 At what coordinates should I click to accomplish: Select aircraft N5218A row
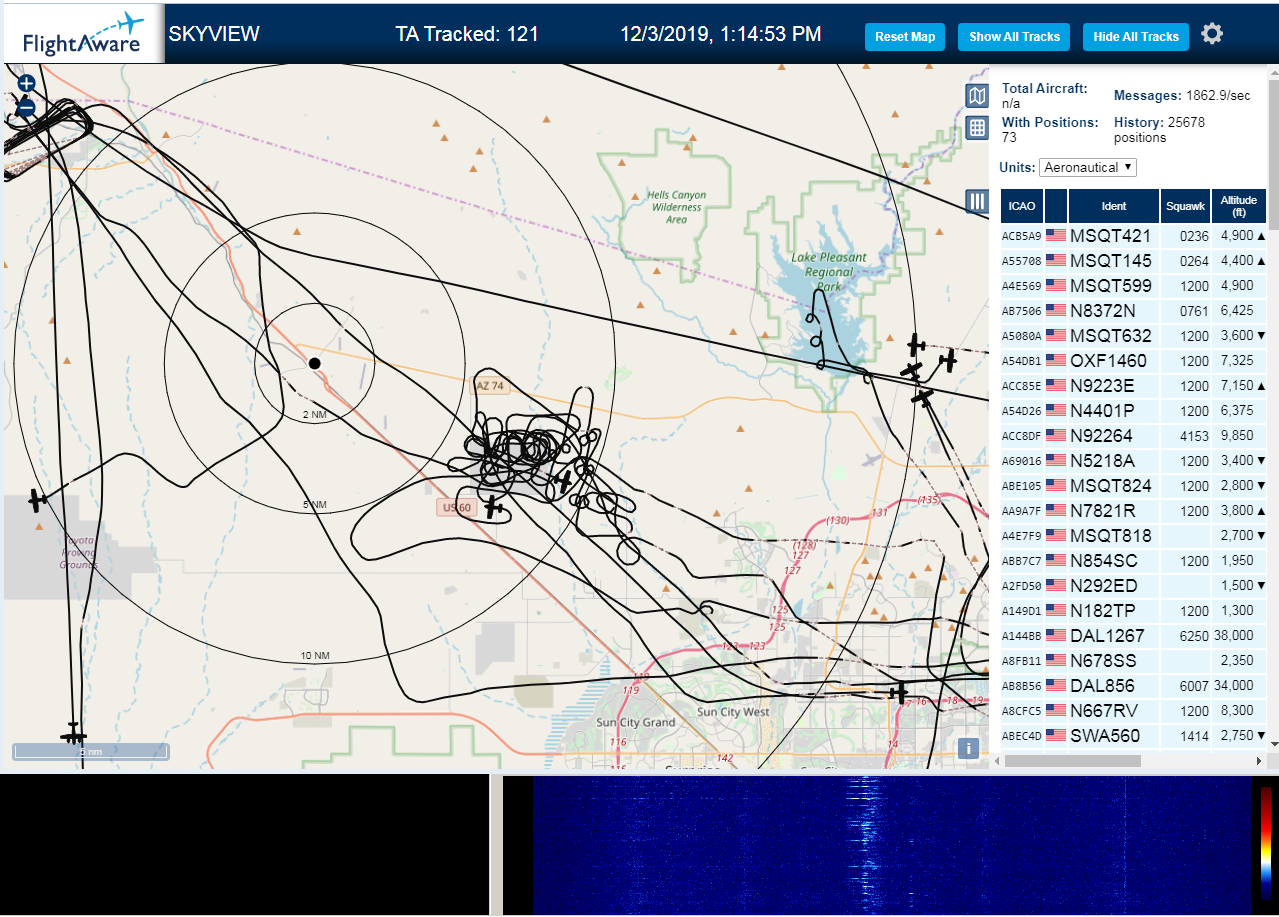[x=1133, y=461]
